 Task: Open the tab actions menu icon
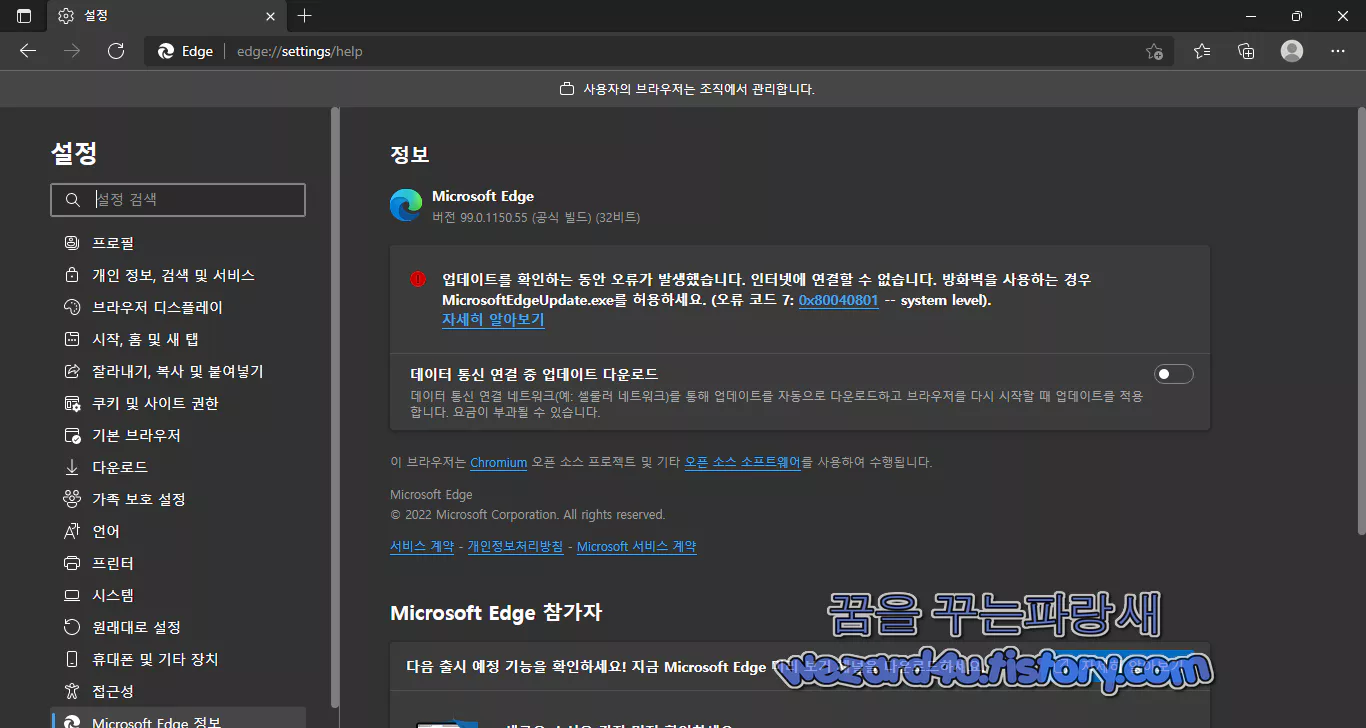coord(24,16)
